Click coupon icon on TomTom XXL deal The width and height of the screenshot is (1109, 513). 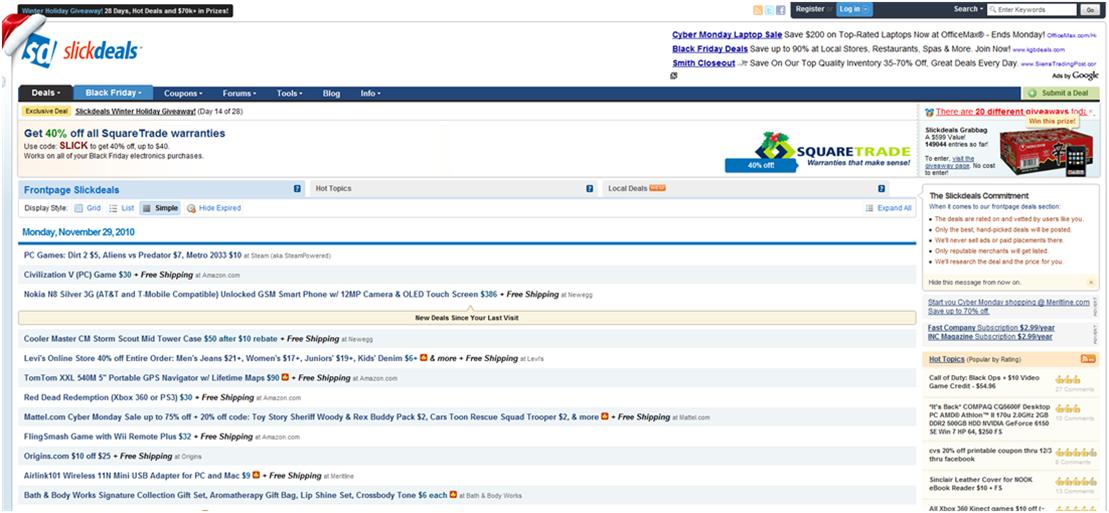point(285,378)
